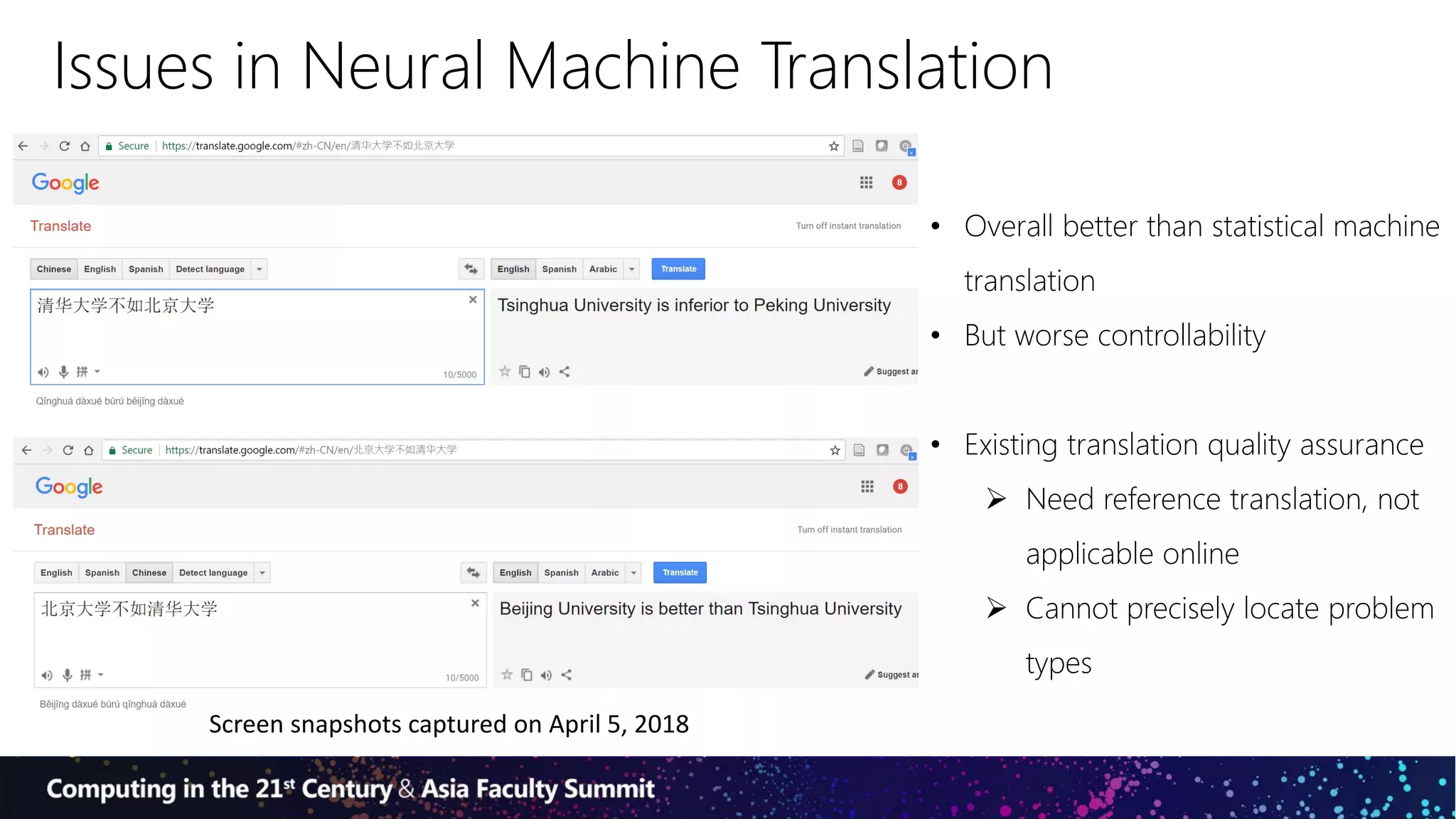Open Google apps grid in the top screenshot

pyautogui.click(x=866, y=183)
